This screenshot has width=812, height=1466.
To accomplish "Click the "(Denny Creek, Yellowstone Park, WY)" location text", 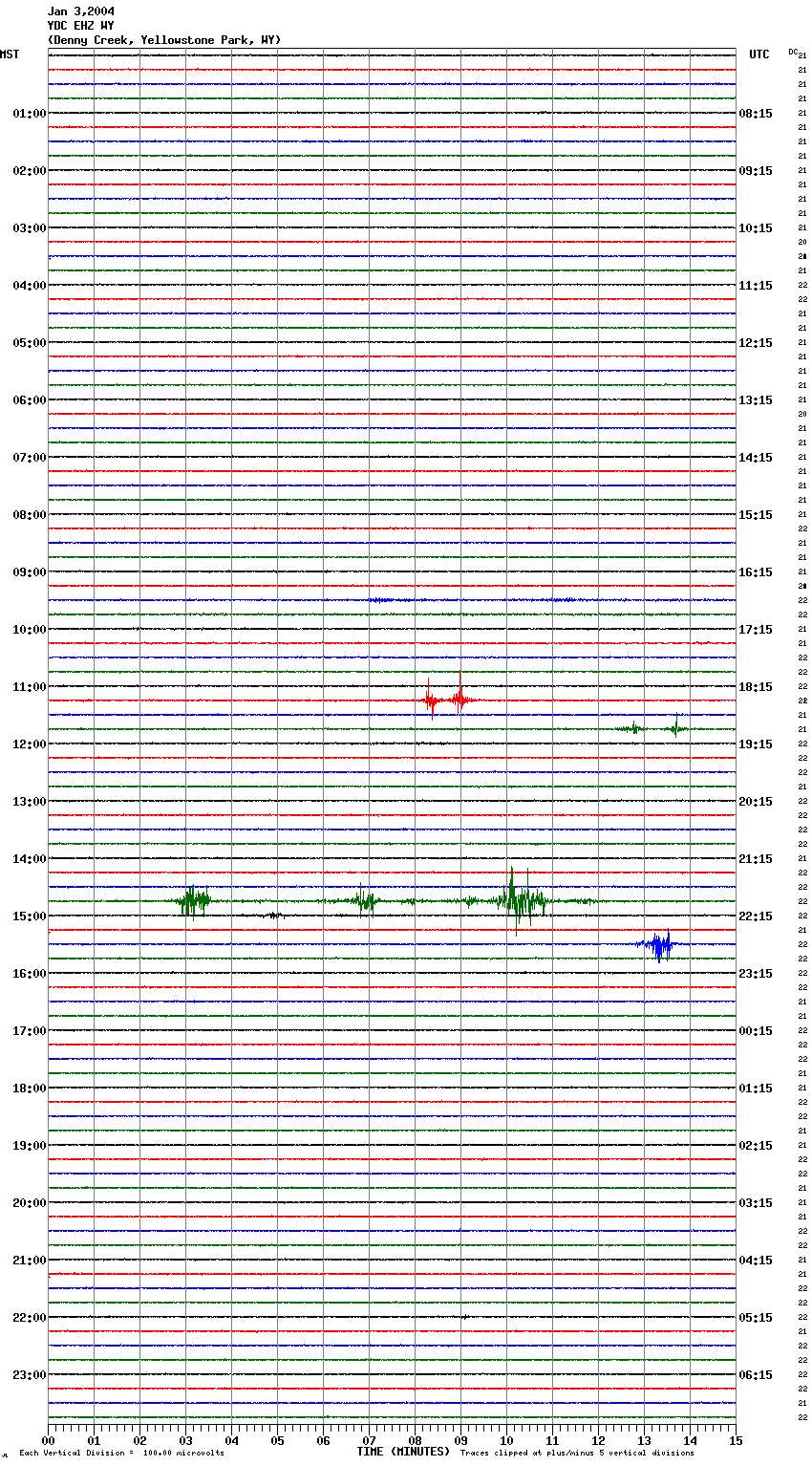I will (x=163, y=40).
